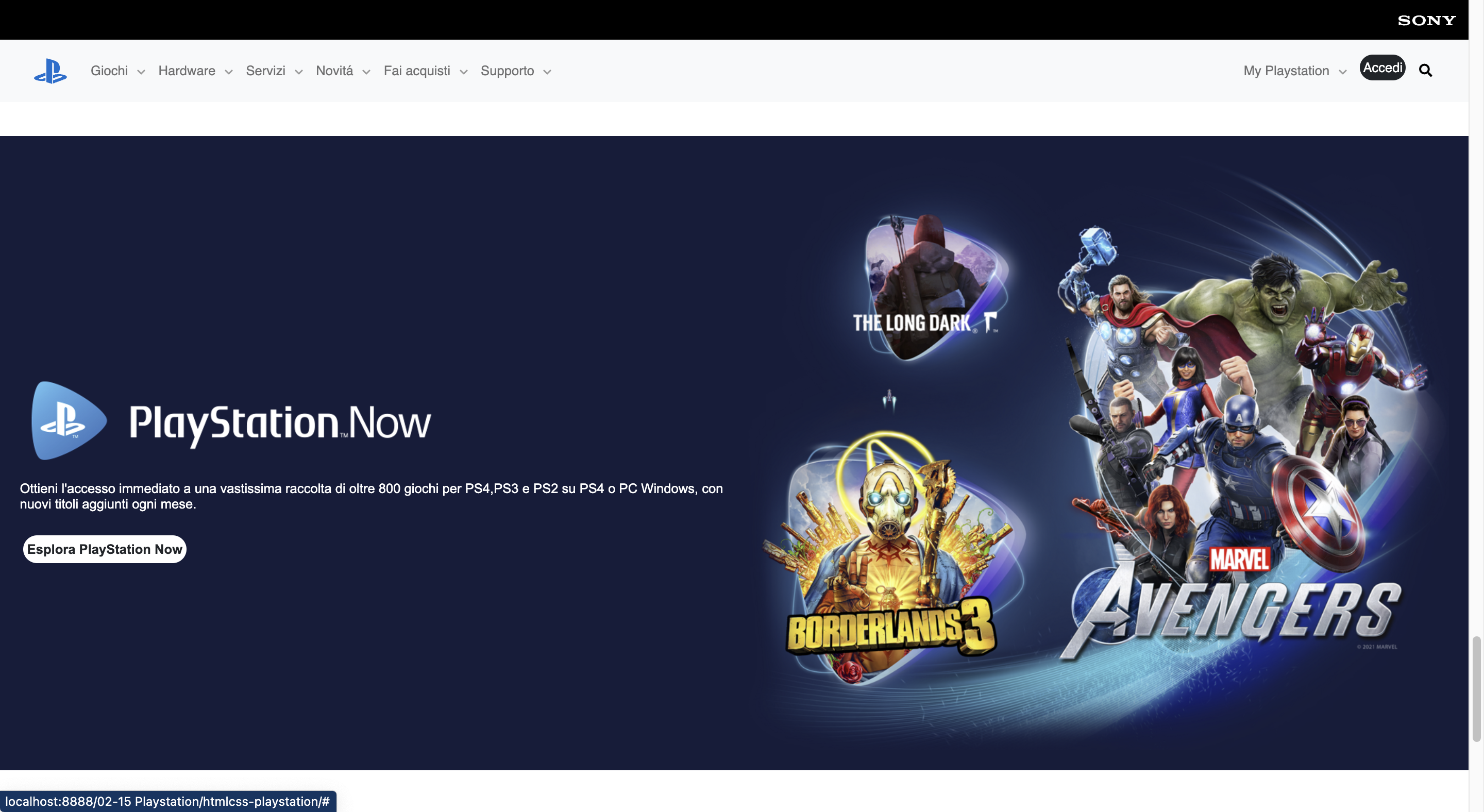Click the page vertical scrollbar thumb

[x=1476, y=689]
